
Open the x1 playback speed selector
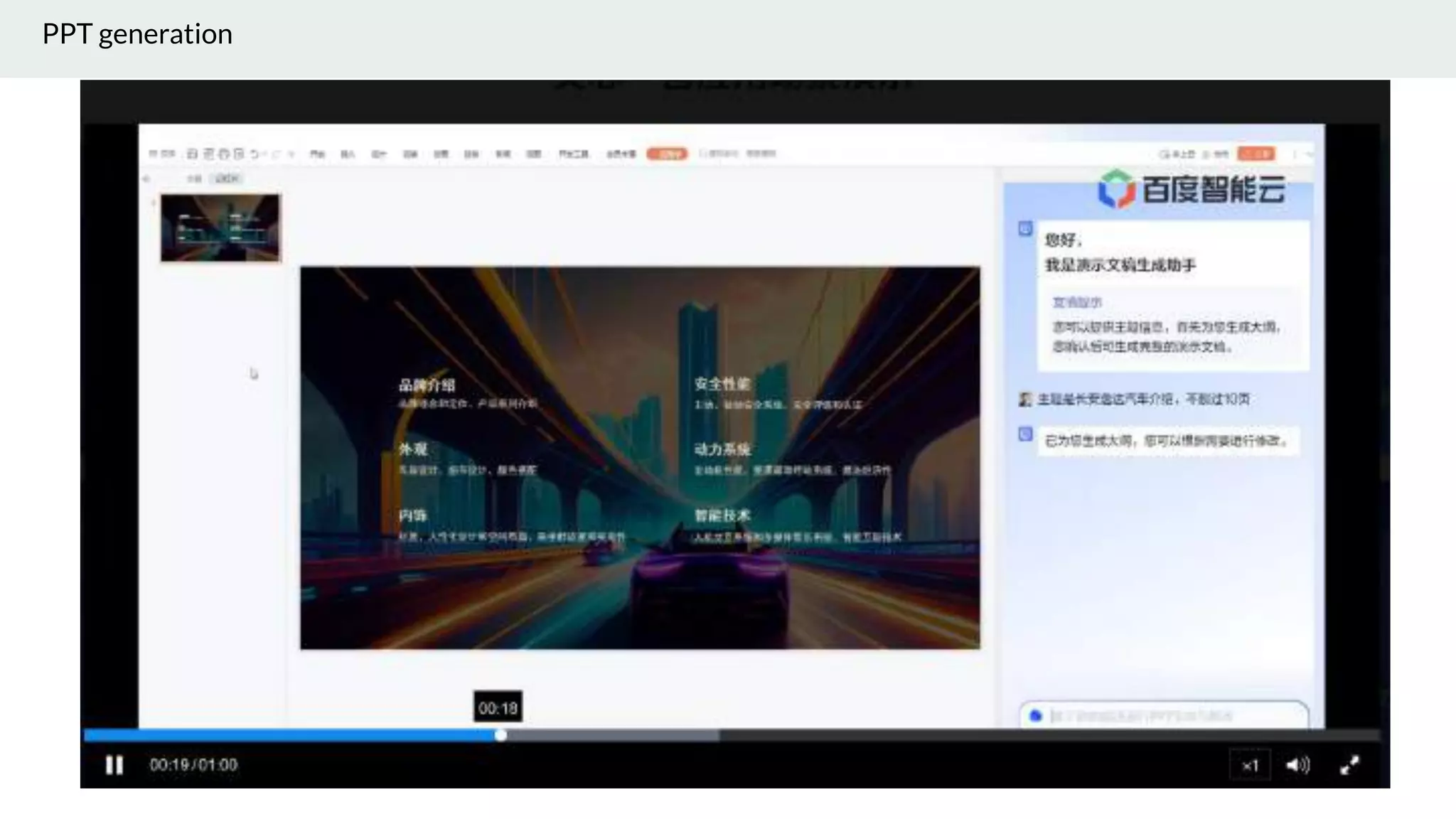pos(1250,766)
